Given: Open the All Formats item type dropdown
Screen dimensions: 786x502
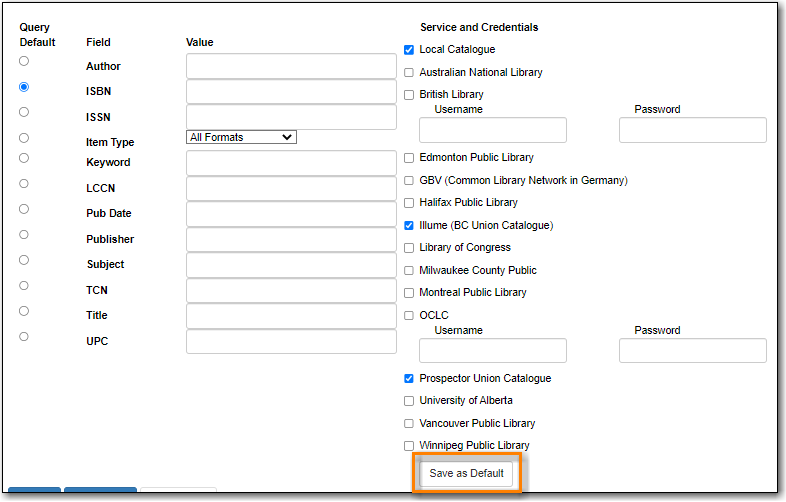Looking at the screenshot, I should coord(241,137).
